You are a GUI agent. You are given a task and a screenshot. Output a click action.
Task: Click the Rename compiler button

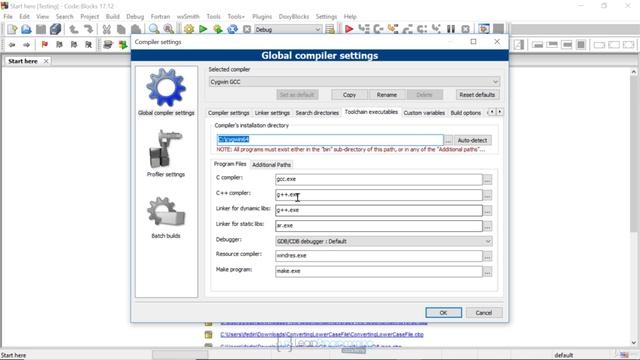point(387,95)
